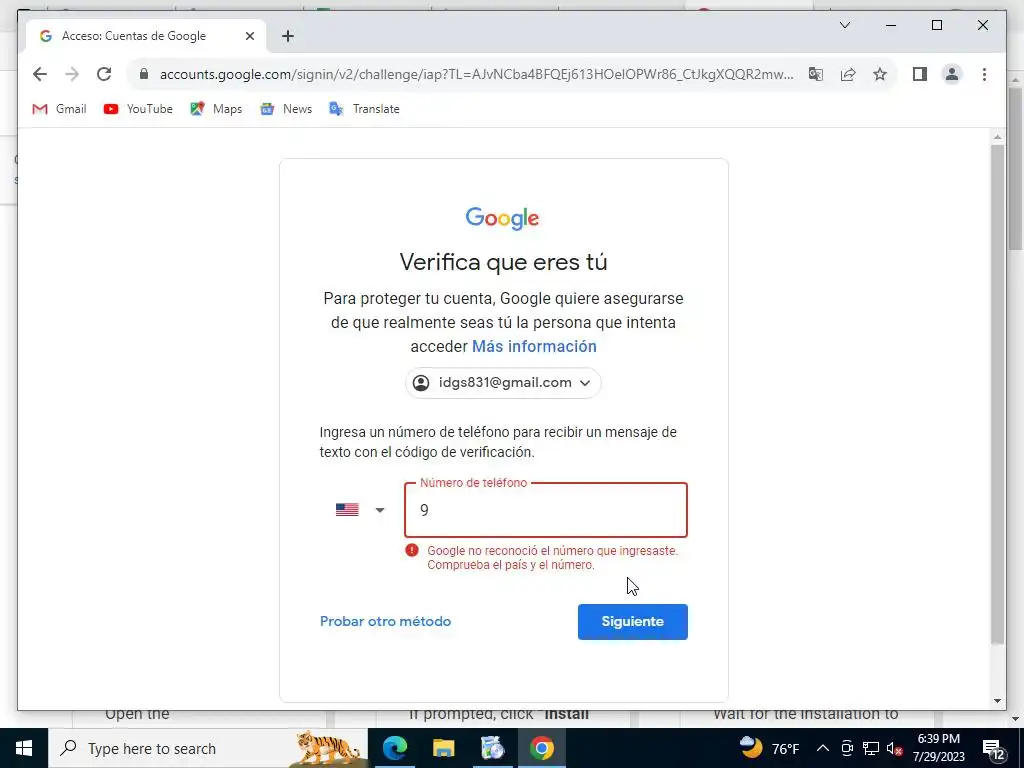
Task: Bookmark this tab with the star icon
Action: coord(880,74)
